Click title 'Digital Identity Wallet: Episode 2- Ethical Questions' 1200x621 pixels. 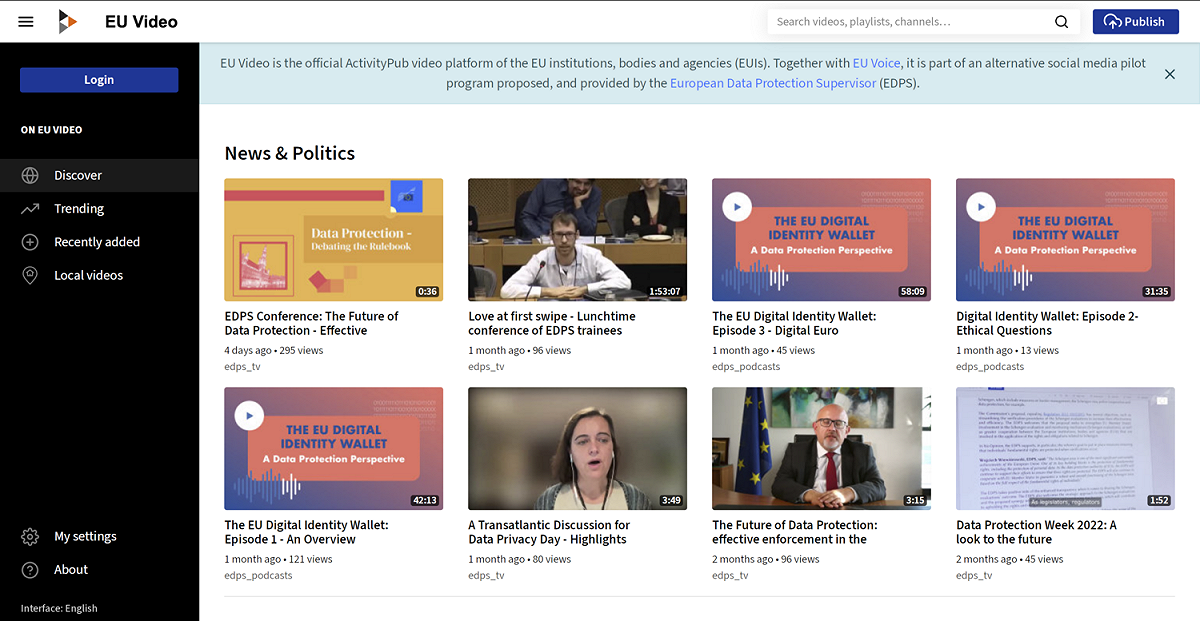tap(1047, 323)
